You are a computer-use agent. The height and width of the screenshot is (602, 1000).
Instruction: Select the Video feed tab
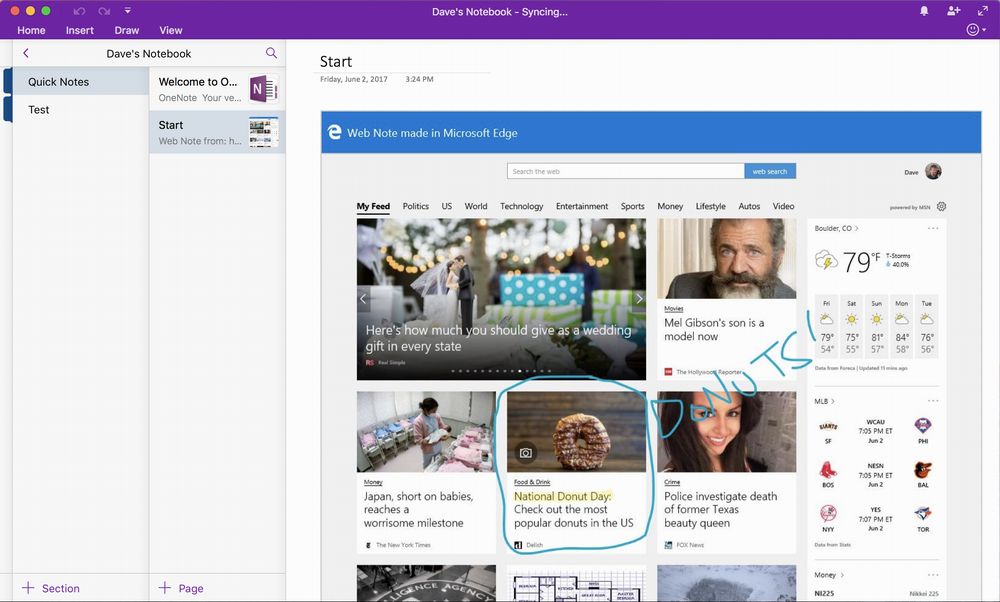pyautogui.click(x=784, y=207)
